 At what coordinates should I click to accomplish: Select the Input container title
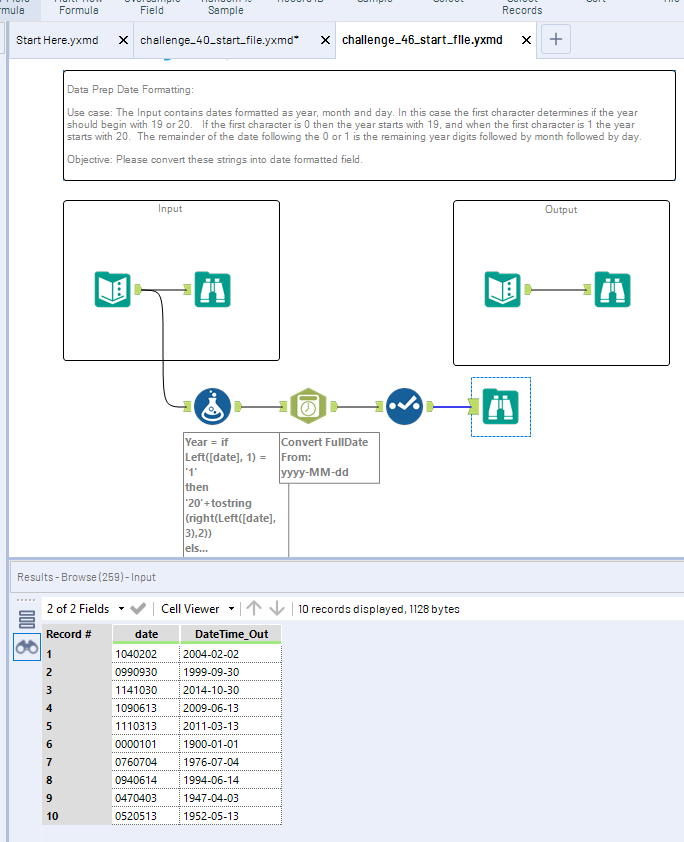click(x=170, y=208)
